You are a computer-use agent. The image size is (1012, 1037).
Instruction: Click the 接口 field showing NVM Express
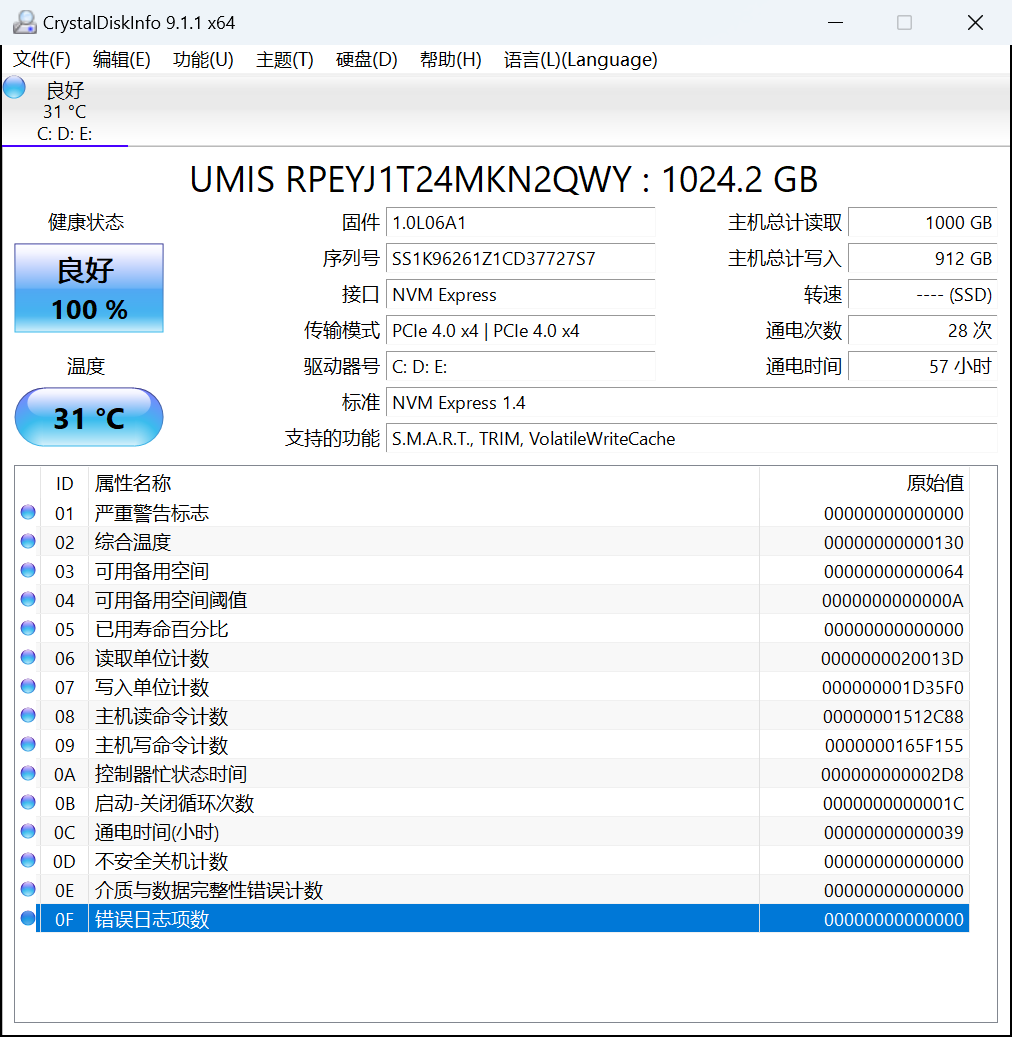[521, 295]
